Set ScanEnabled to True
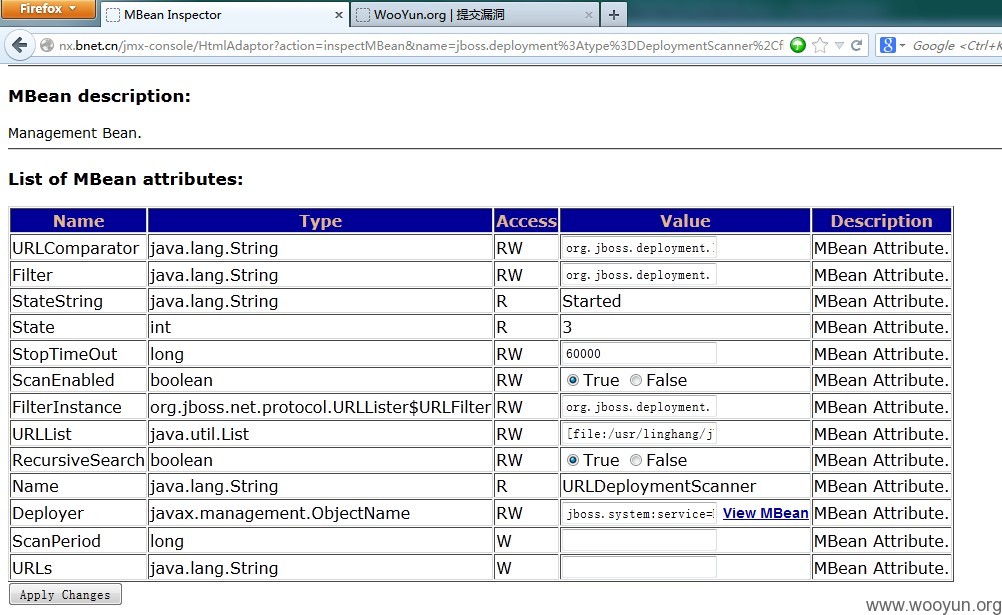Viewport: 1002px width, 615px height. (x=573, y=380)
